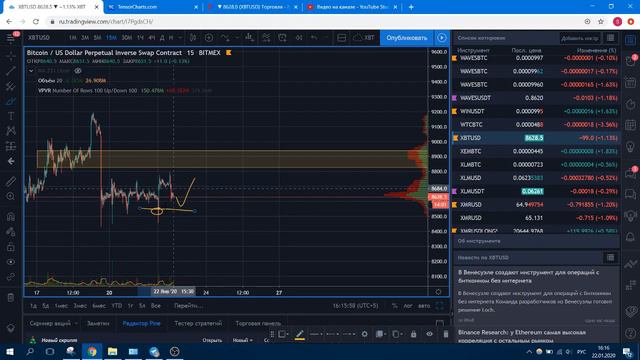
Task: Open Telegram in the Windows taskbar
Action: 154,351
